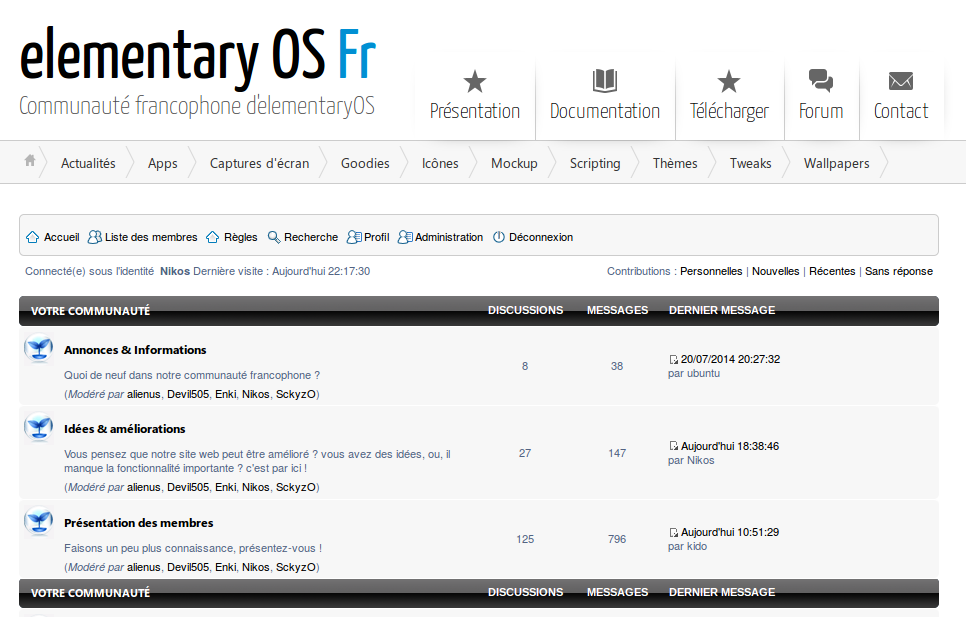Open Liste des membres link
Screen dimensions: 966x617
[x=151, y=237]
